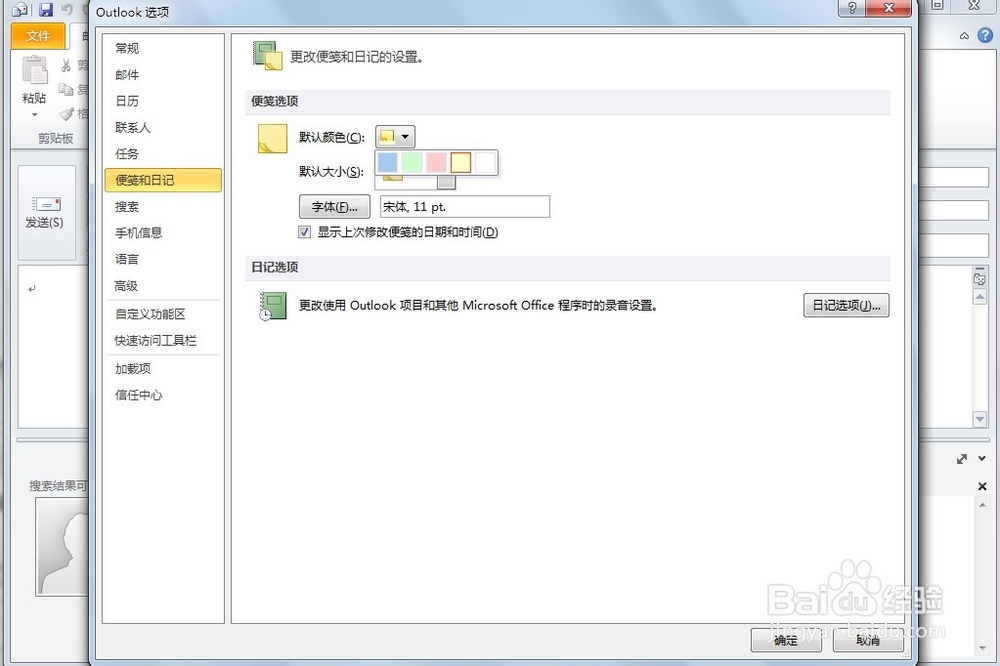
Task: Click the contact silhouette thumbnail in the message window
Action: pyautogui.click(x=62, y=547)
